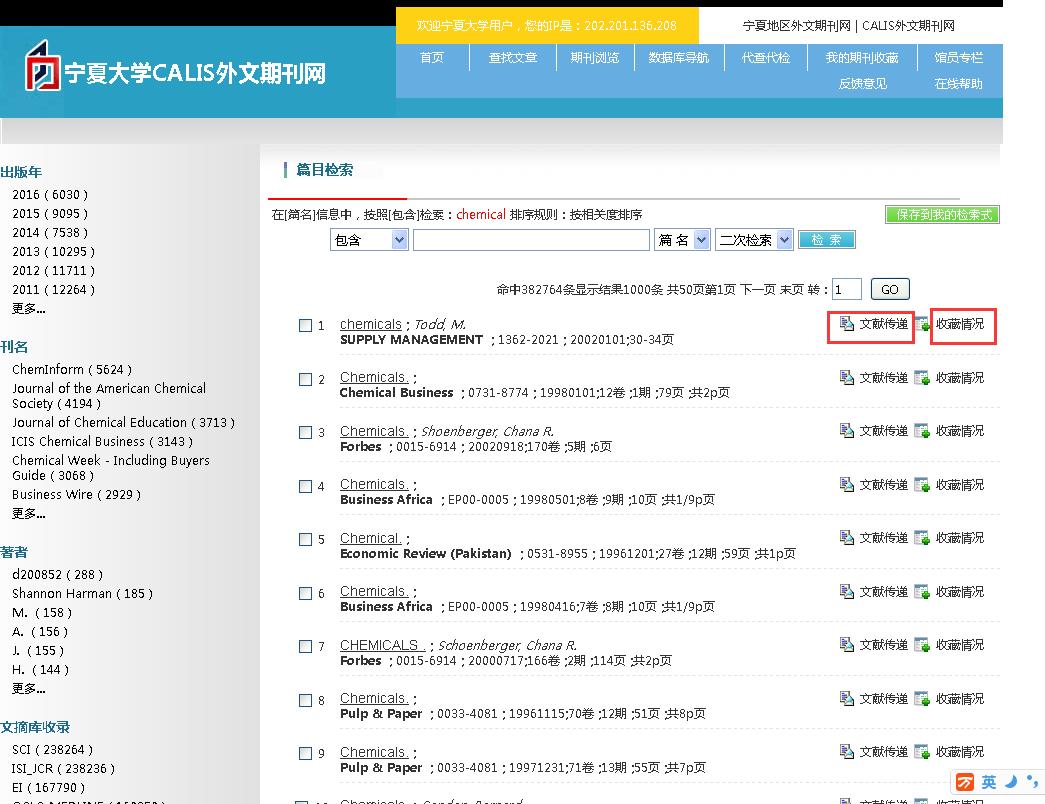Click the document delivery icon for result 5
This screenshot has height=804, width=1045.
(846, 537)
